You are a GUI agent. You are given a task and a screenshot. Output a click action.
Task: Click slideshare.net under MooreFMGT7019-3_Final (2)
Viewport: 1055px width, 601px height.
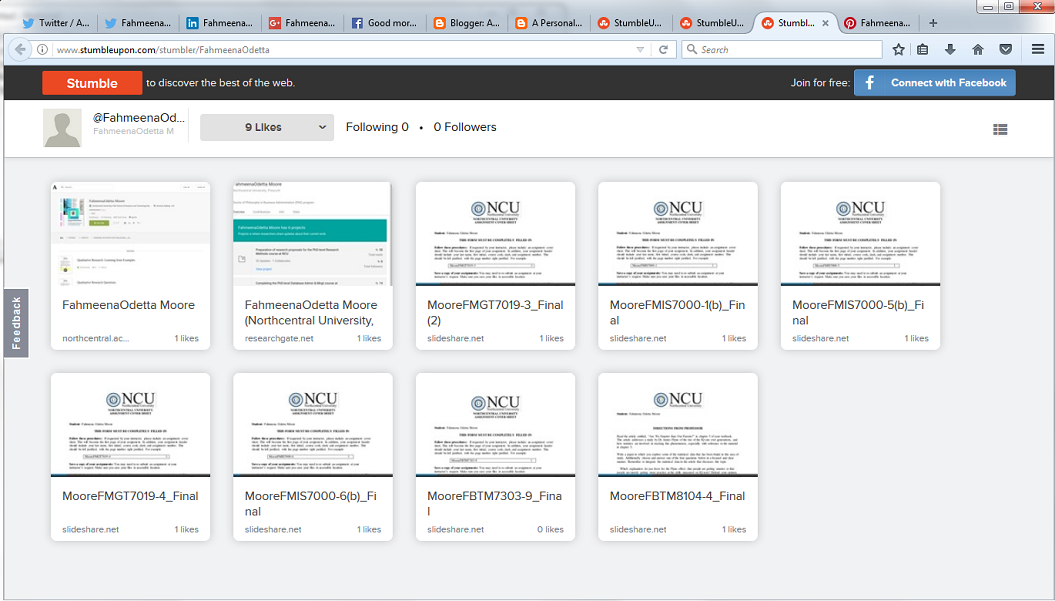point(456,339)
